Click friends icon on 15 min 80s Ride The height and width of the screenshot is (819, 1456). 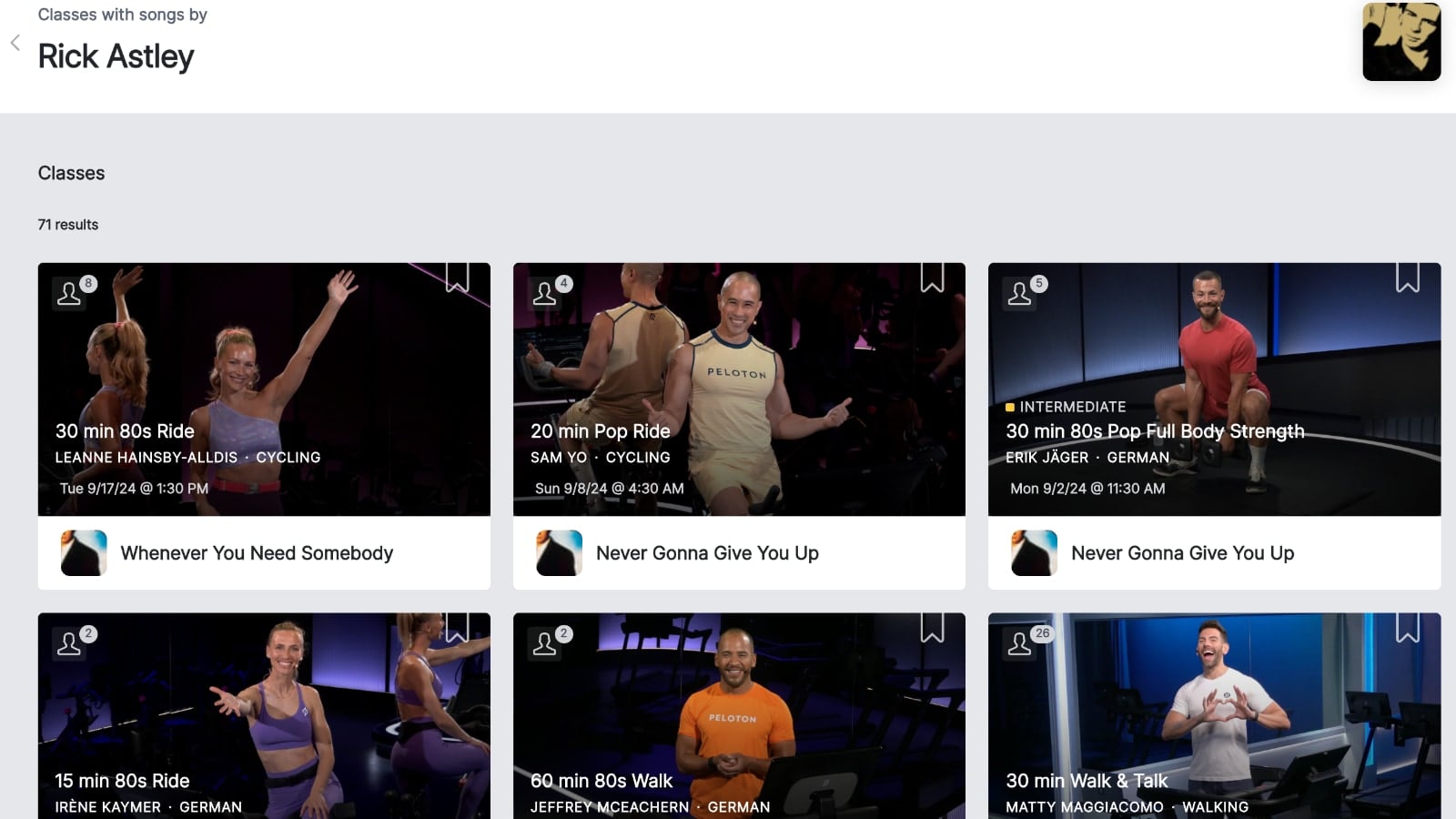click(70, 643)
